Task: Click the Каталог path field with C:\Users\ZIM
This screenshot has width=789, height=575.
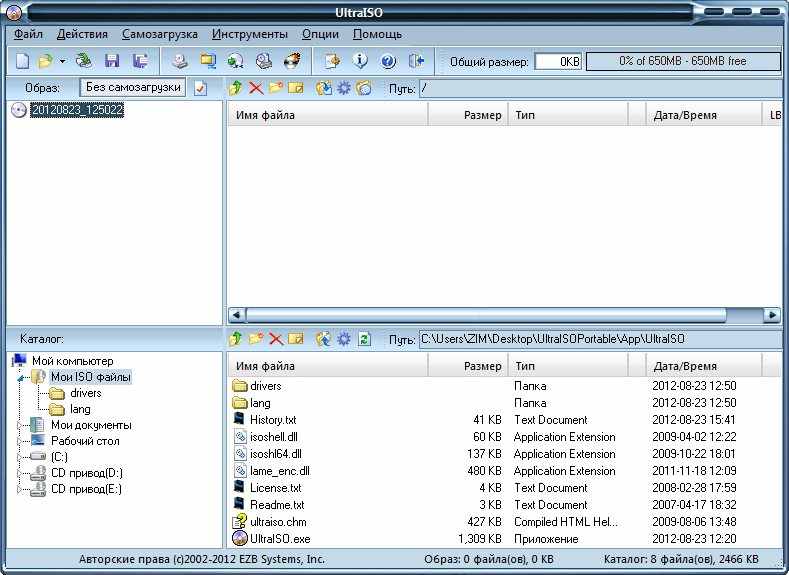Action: (600, 340)
